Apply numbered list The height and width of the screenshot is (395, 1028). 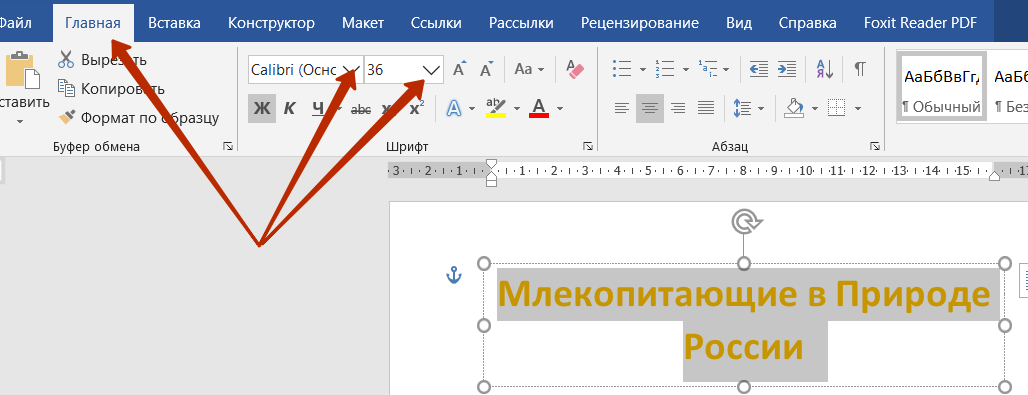coord(665,69)
